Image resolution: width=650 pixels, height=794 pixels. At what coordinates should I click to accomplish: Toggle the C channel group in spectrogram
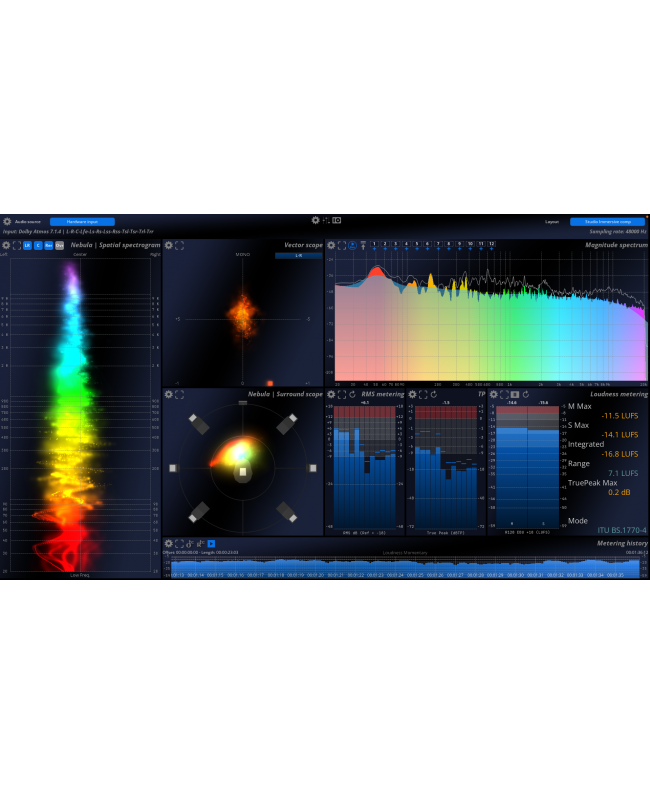pos(38,245)
